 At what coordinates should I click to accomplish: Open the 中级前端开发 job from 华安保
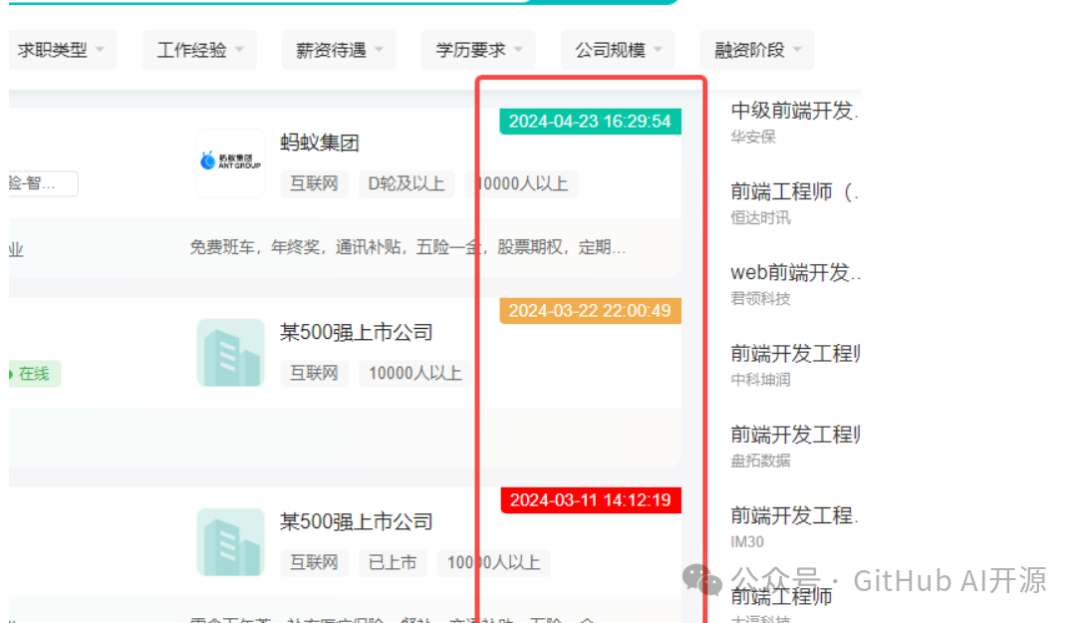pos(795,111)
